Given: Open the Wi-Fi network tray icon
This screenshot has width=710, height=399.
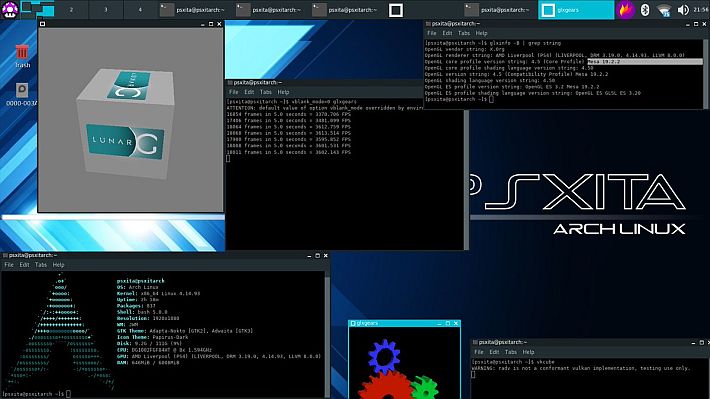Looking at the screenshot, I should click(x=664, y=10).
